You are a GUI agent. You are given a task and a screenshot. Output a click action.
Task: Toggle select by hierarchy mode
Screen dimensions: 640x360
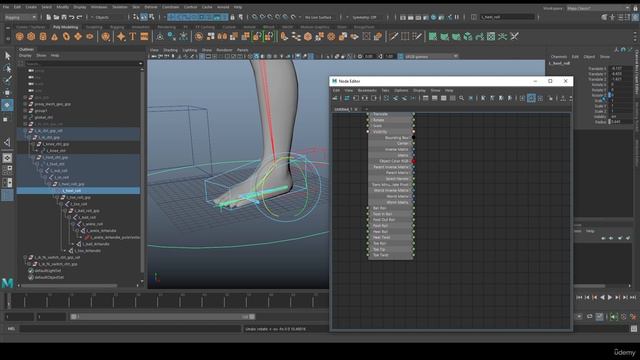(136, 17)
